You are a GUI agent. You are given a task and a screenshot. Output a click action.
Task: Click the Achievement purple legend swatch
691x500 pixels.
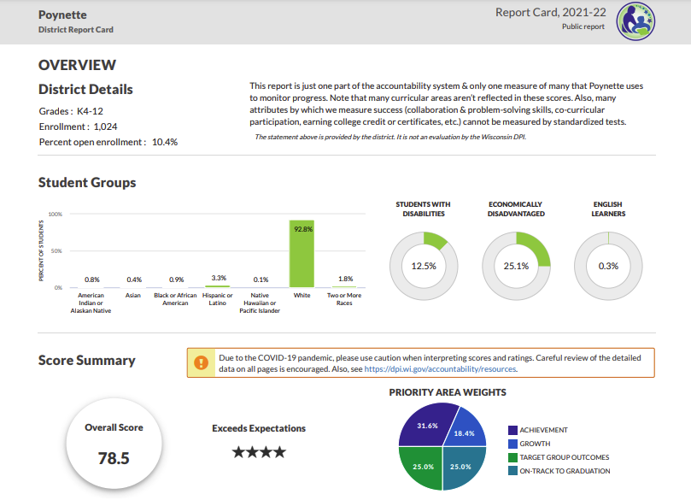513,429
